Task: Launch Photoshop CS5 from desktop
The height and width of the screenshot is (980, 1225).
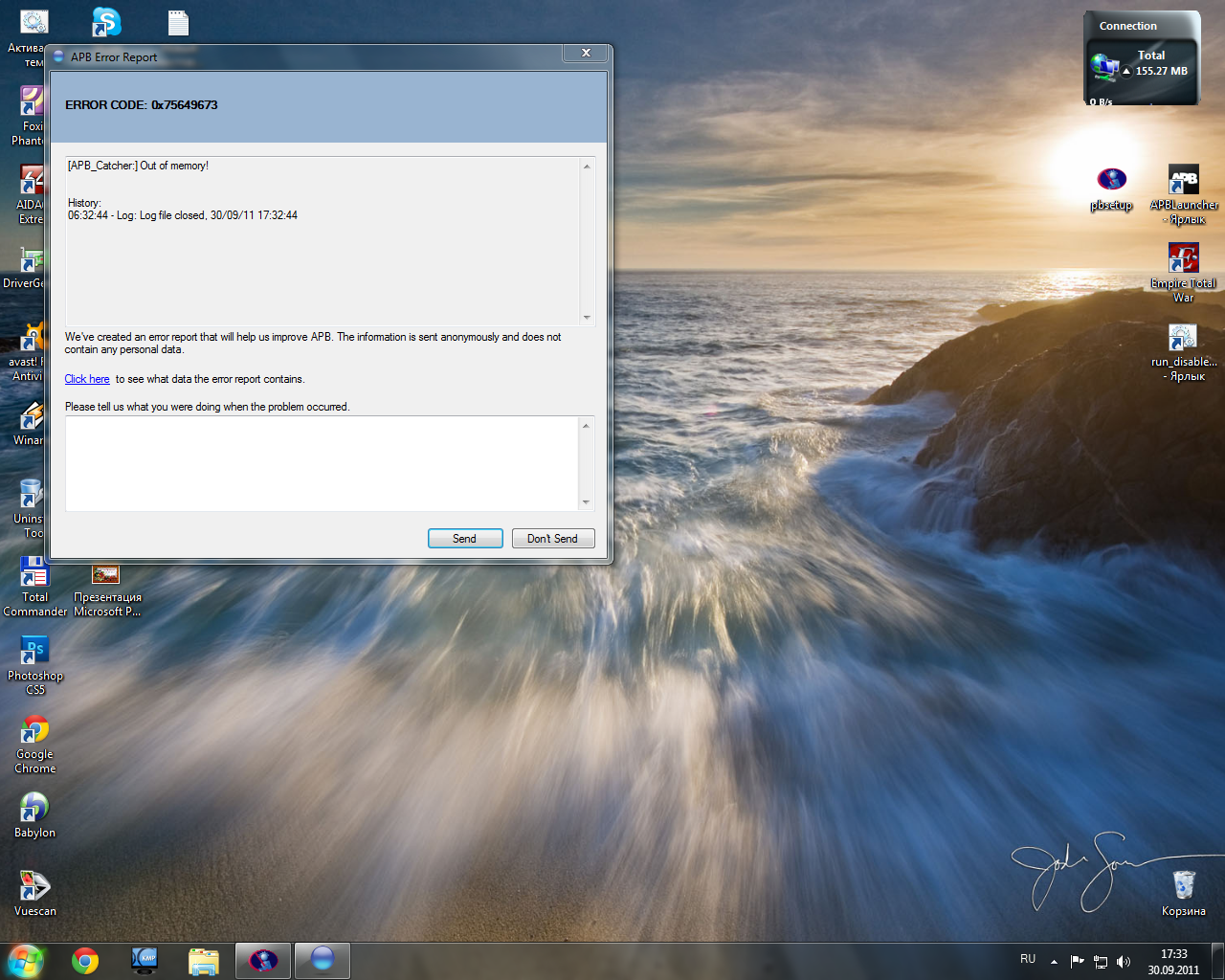Action: 35,652
